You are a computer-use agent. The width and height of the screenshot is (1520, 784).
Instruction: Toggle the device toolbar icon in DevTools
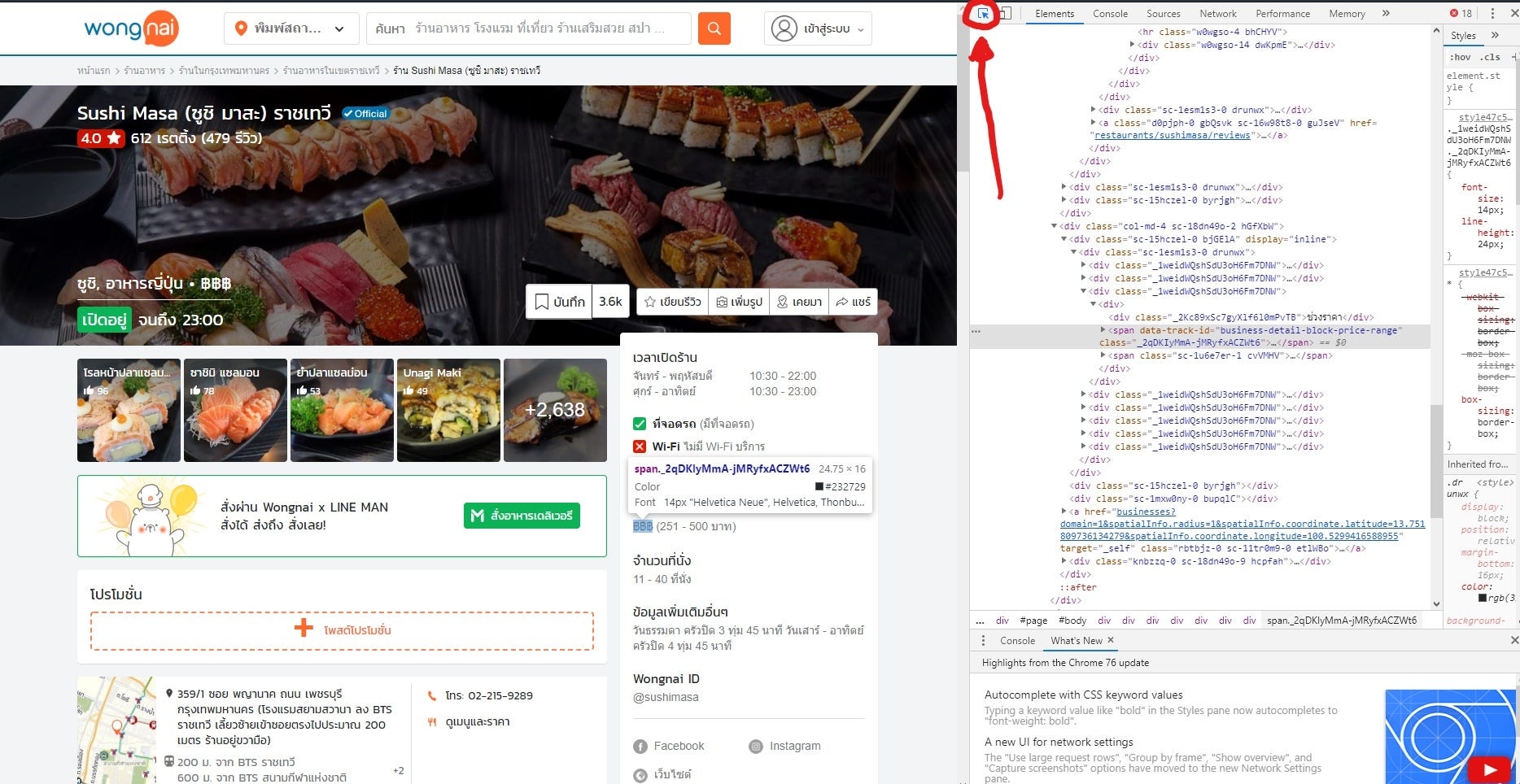pos(1006,13)
